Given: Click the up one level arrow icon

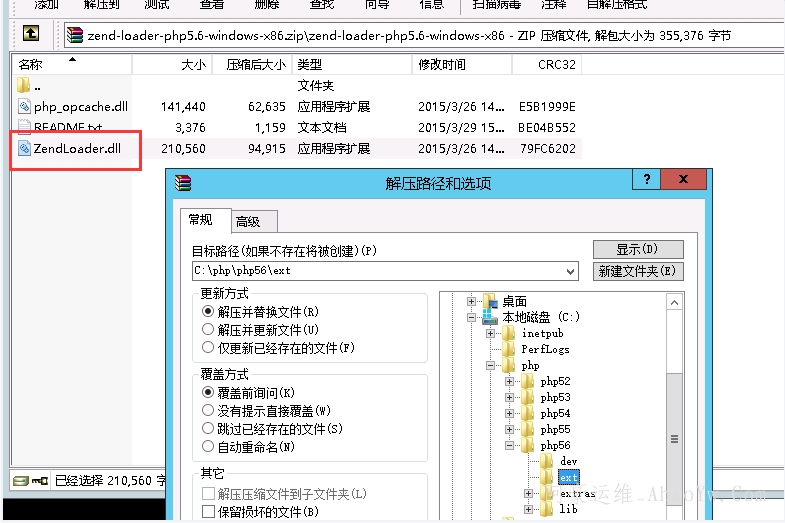Looking at the screenshot, I should click(x=31, y=34).
